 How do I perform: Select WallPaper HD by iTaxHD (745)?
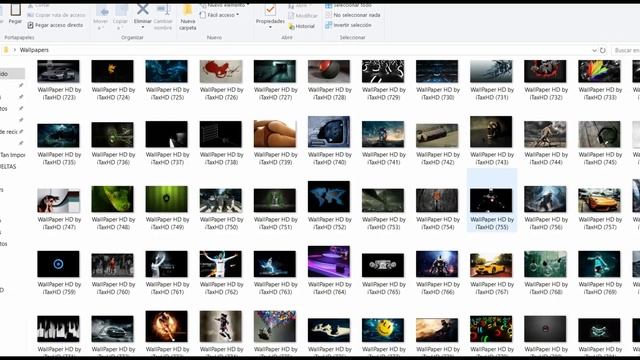(600, 142)
